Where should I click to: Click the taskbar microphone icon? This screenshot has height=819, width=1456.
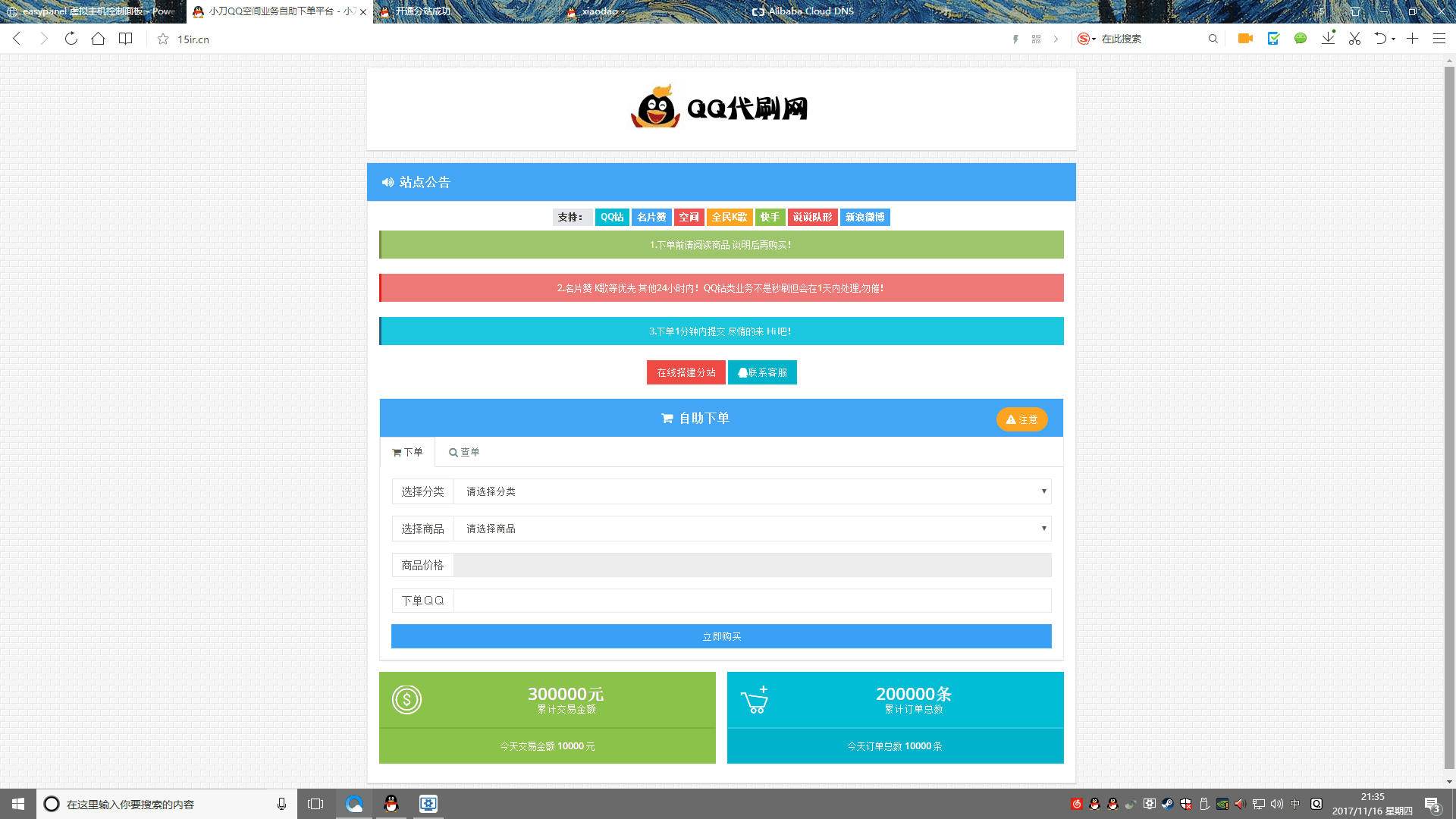coord(281,804)
